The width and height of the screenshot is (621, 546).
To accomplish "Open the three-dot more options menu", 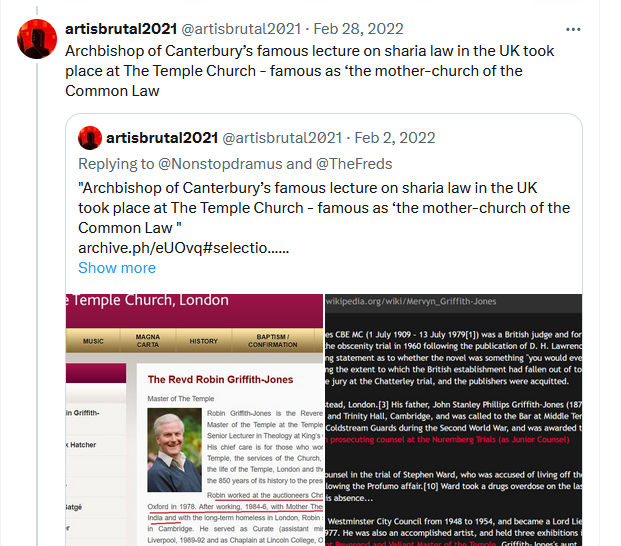I will point(573,30).
